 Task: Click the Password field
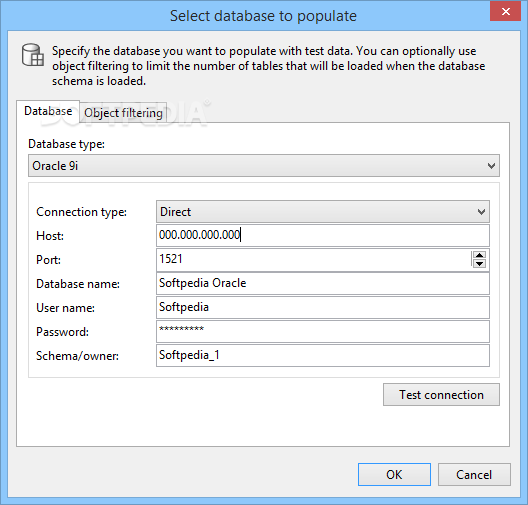coord(323,331)
